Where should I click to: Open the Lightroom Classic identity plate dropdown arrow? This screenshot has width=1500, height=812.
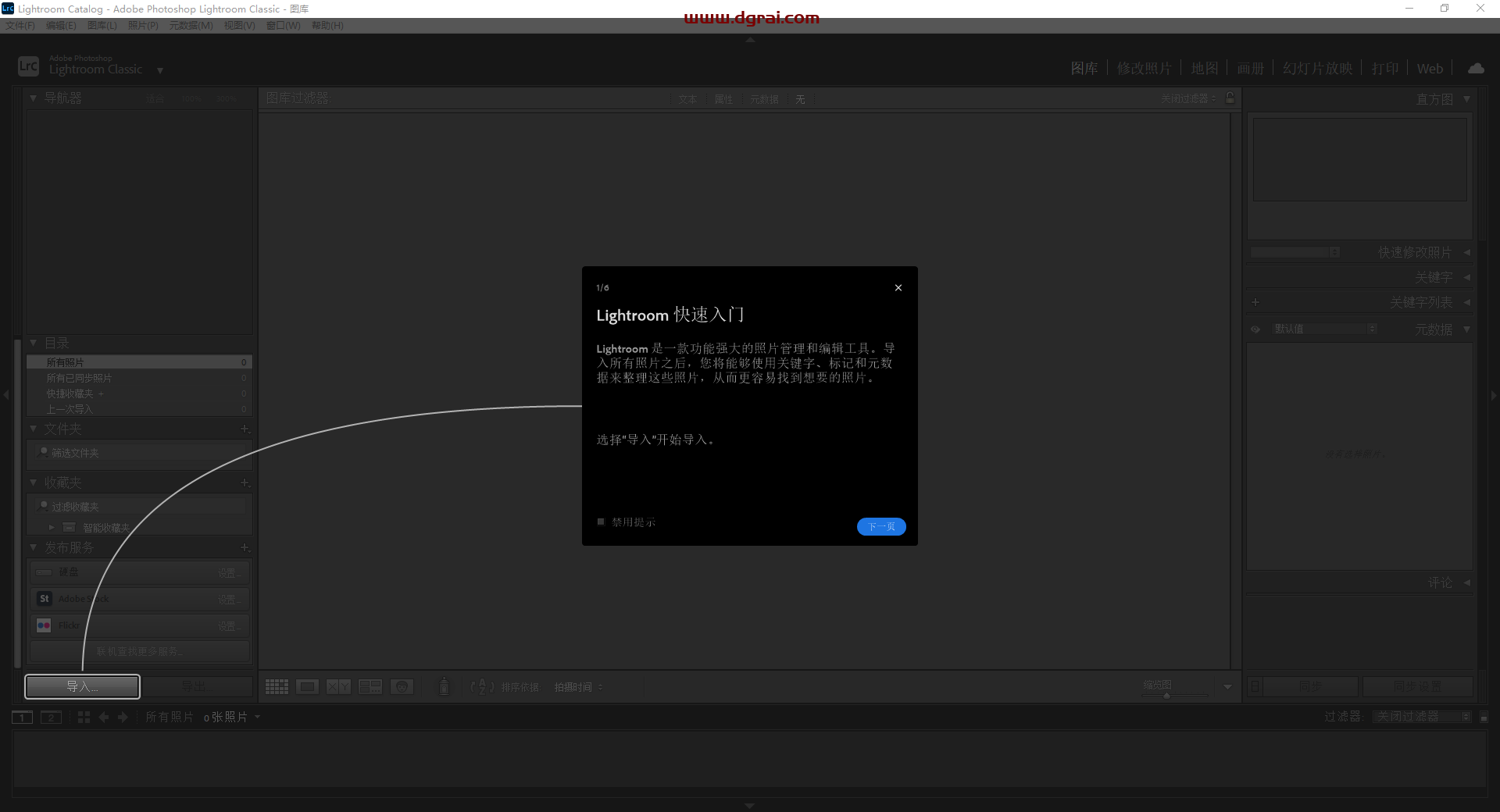click(160, 70)
